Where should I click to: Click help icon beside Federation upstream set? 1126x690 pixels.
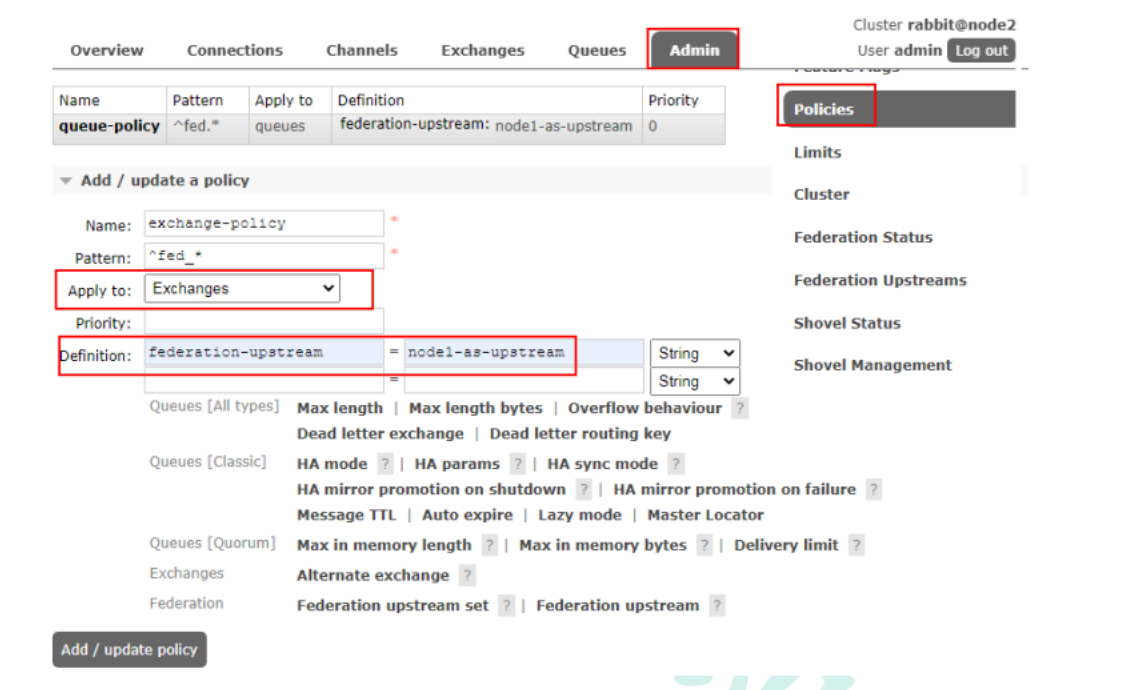[x=507, y=605]
